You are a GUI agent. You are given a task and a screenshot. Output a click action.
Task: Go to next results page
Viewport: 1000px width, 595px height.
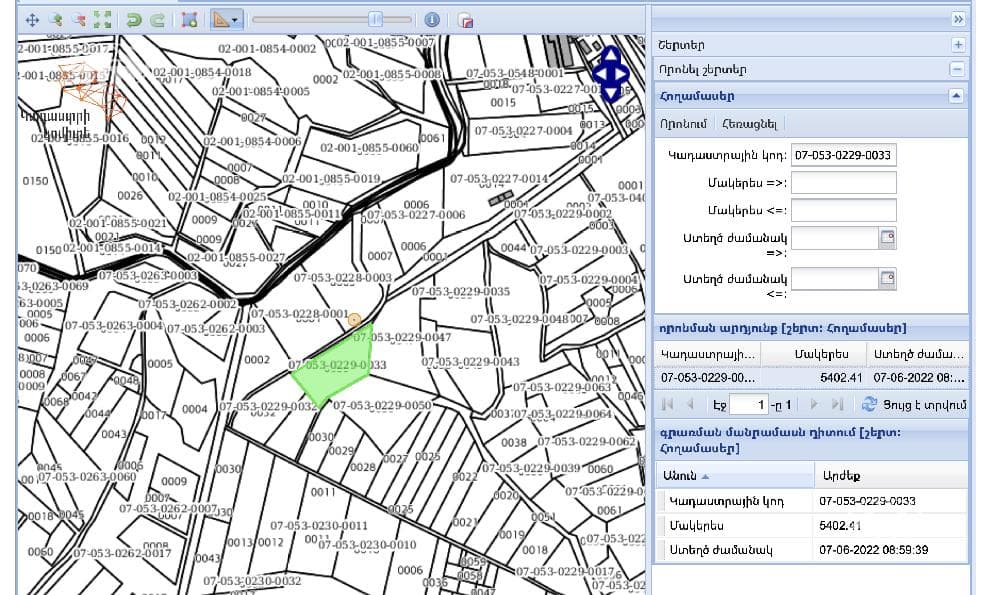tap(814, 404)
